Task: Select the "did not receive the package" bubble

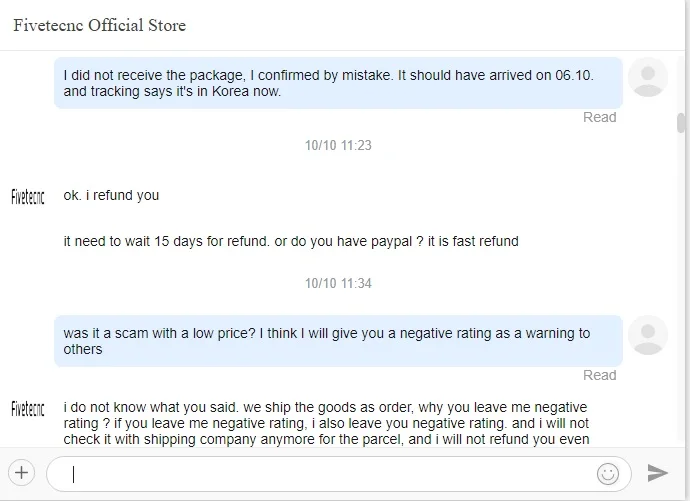Action: [338, 82]
